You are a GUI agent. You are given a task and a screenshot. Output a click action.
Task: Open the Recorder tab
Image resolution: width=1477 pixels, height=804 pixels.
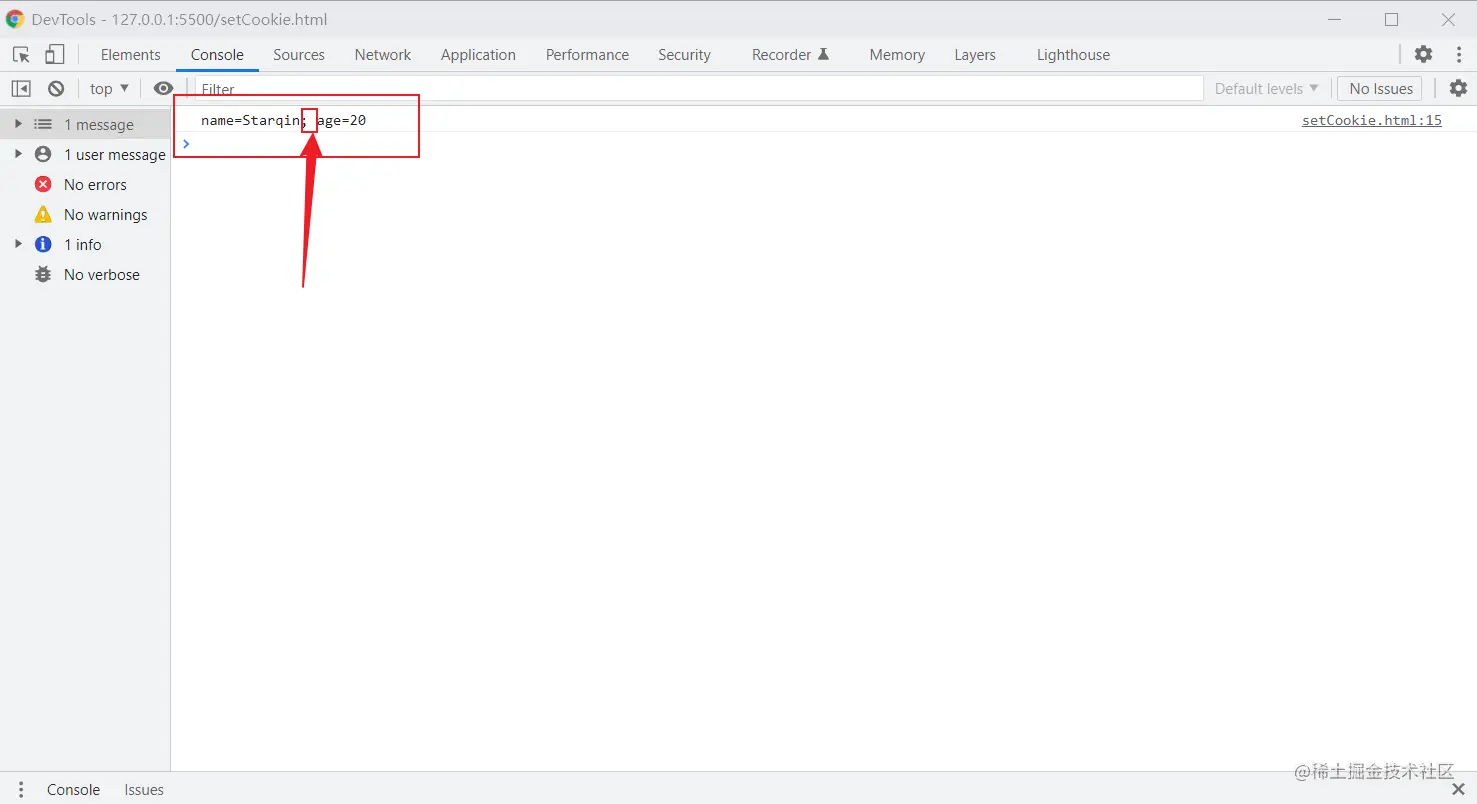(x=790, y=54)
